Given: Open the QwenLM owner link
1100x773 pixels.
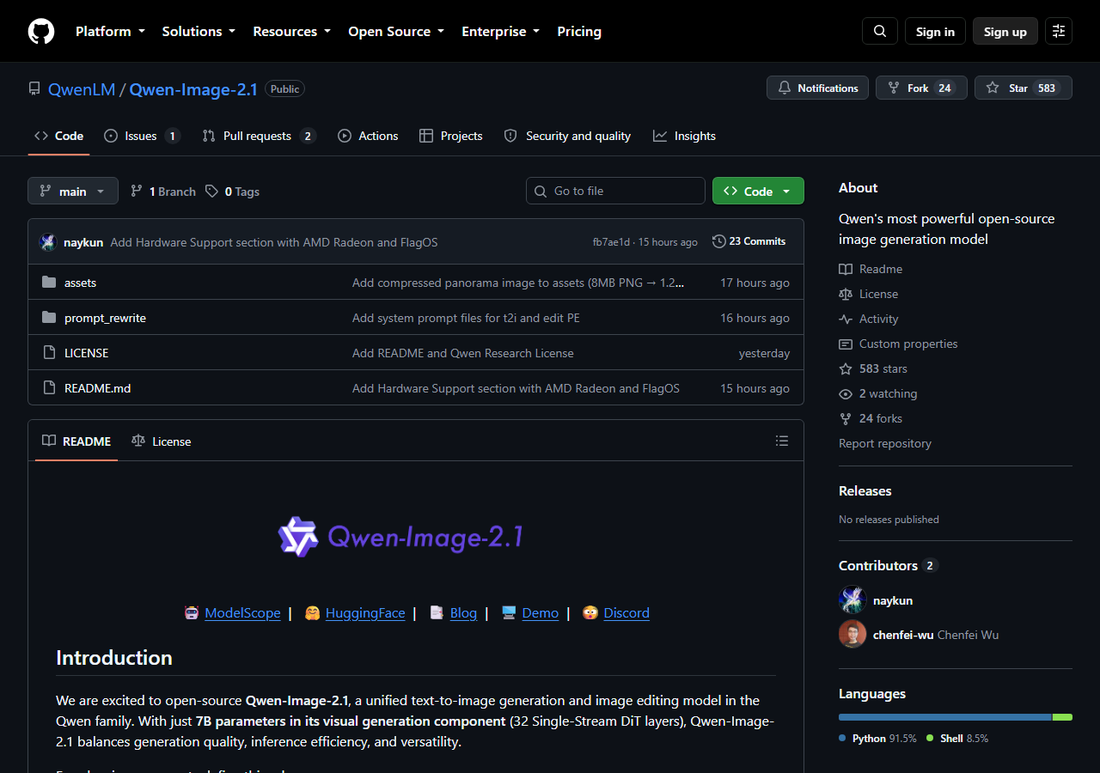Looking at the screenshot, I should (x=81, y=89).
